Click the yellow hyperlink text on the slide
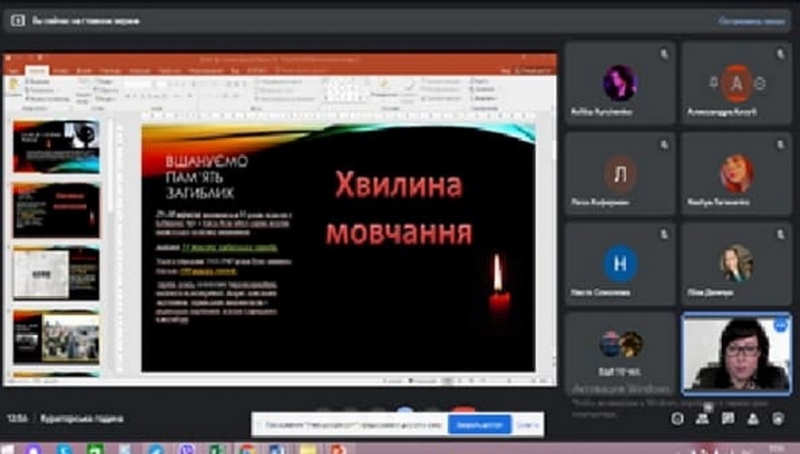Viewport: 800px width, 454px height. tap(208, 271)
